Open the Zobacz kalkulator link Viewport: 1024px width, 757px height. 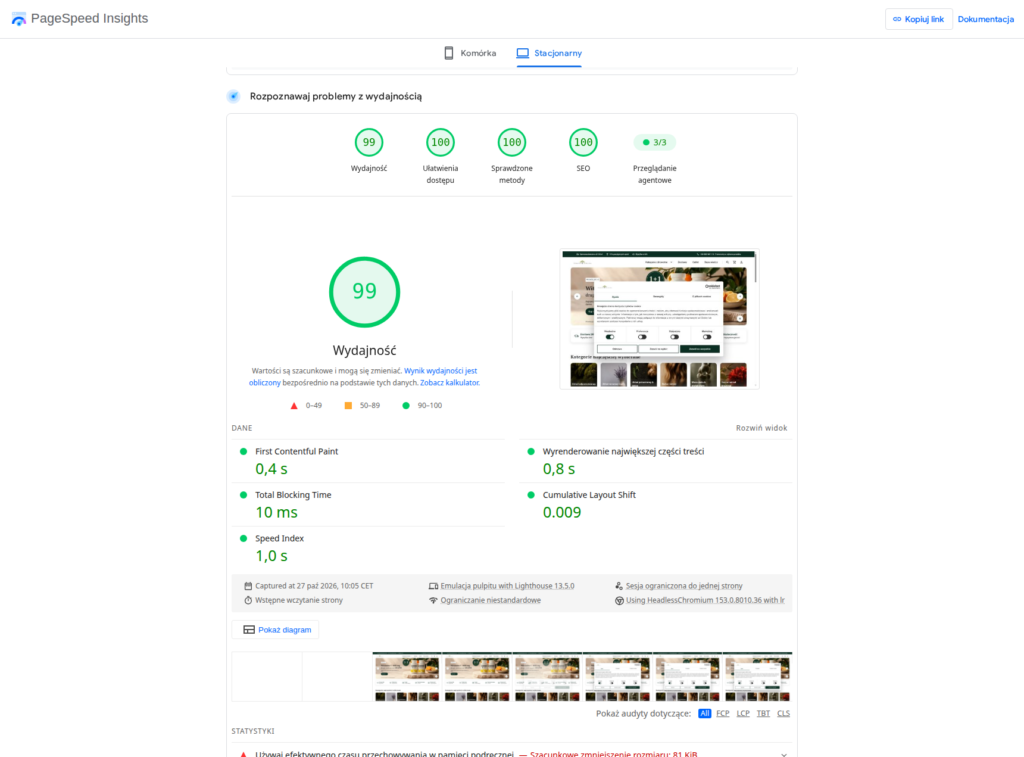pos(449,383)
